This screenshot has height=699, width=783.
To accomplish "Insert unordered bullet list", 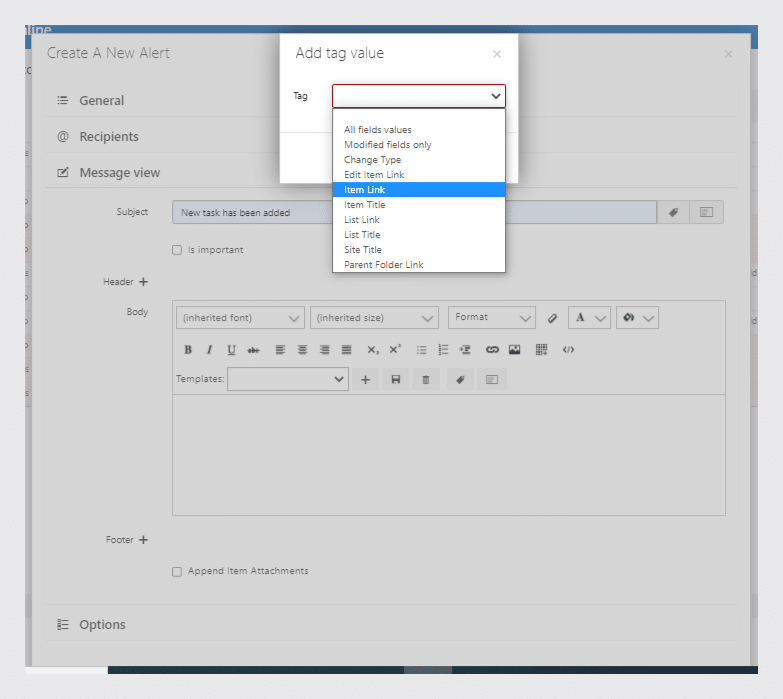I will point(421,350).
